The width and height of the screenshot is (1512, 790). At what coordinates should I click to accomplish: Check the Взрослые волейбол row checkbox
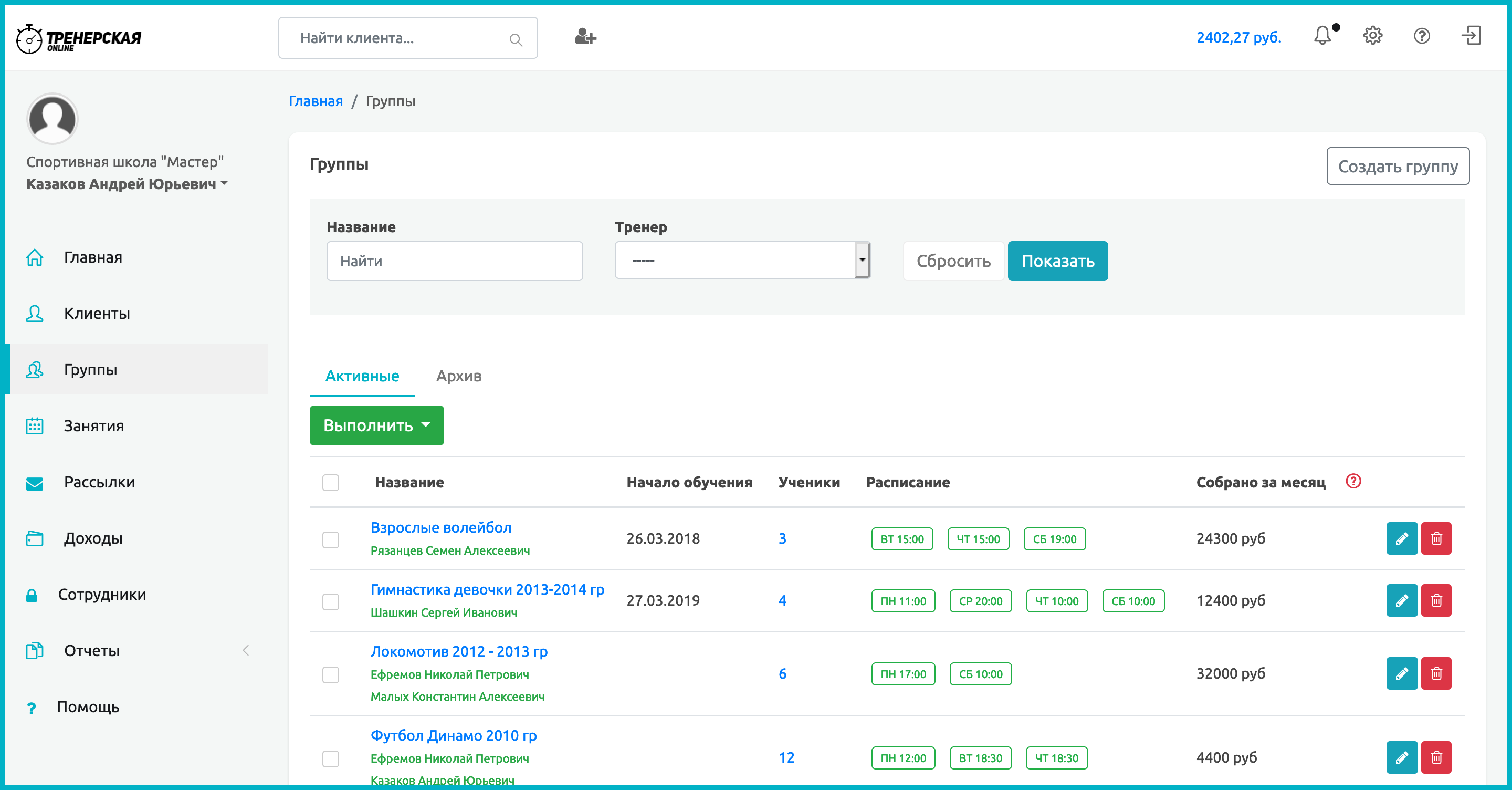pos(330,539)
